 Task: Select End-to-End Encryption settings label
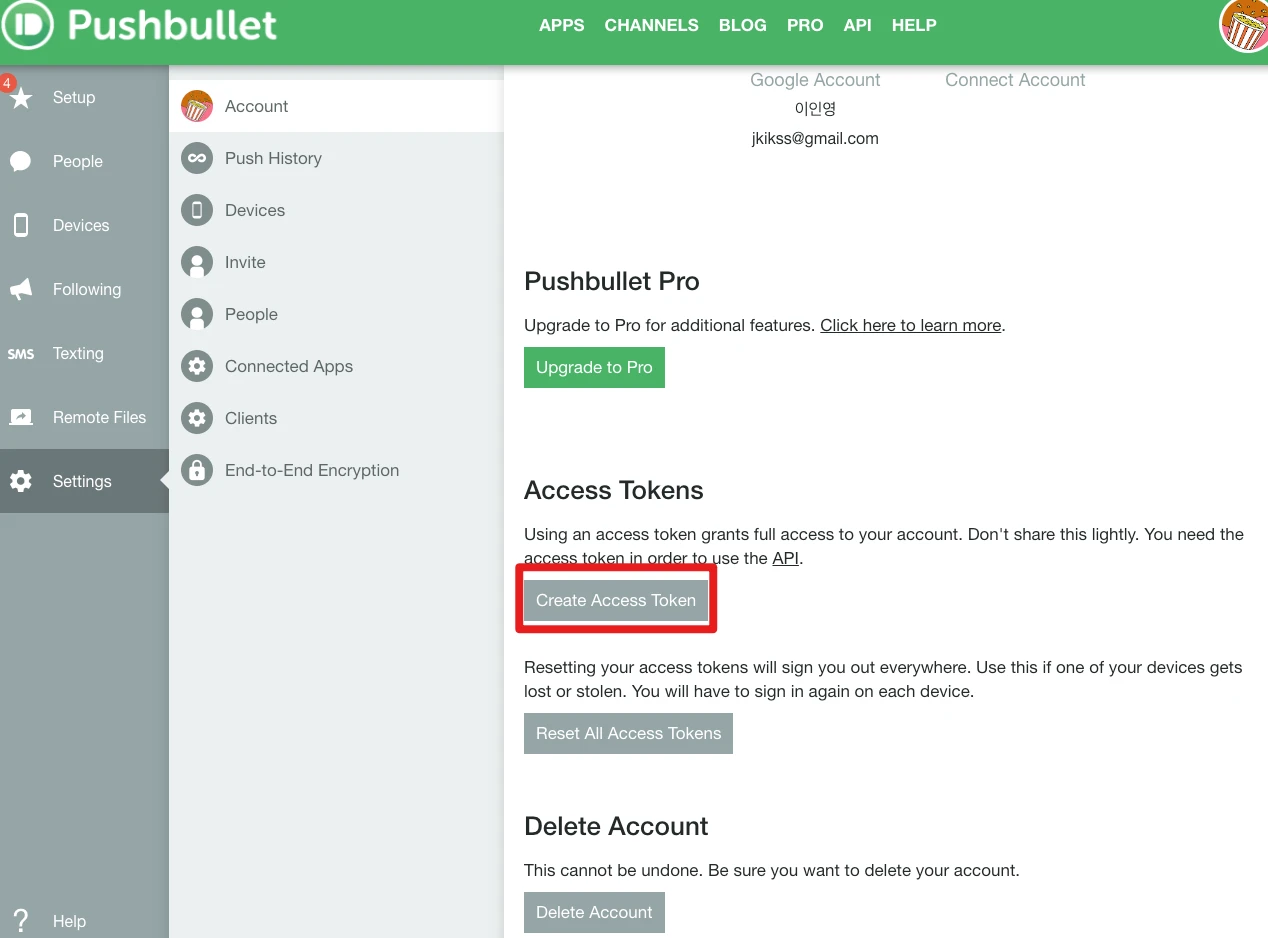tap(312, 470)
